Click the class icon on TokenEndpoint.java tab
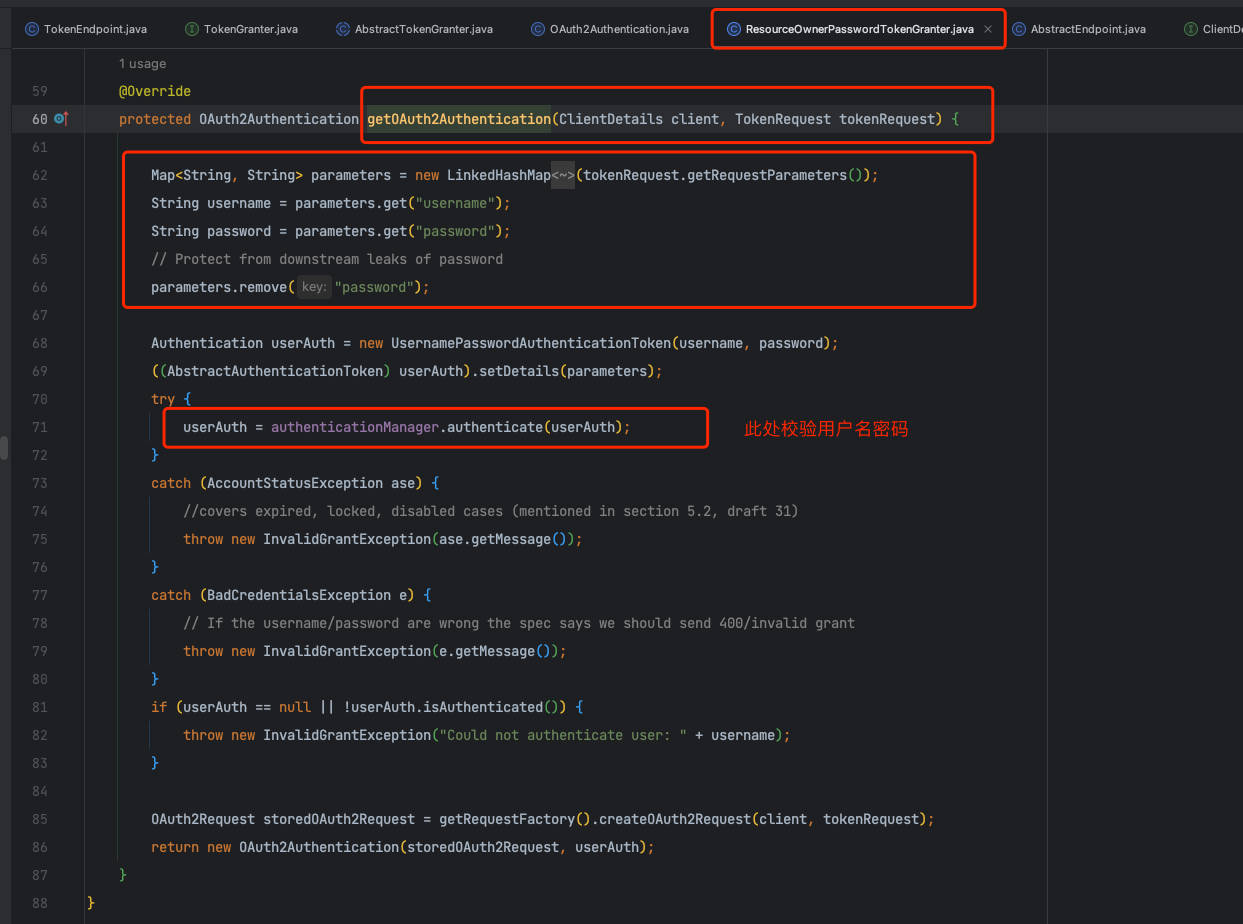 tap(32, 29)
